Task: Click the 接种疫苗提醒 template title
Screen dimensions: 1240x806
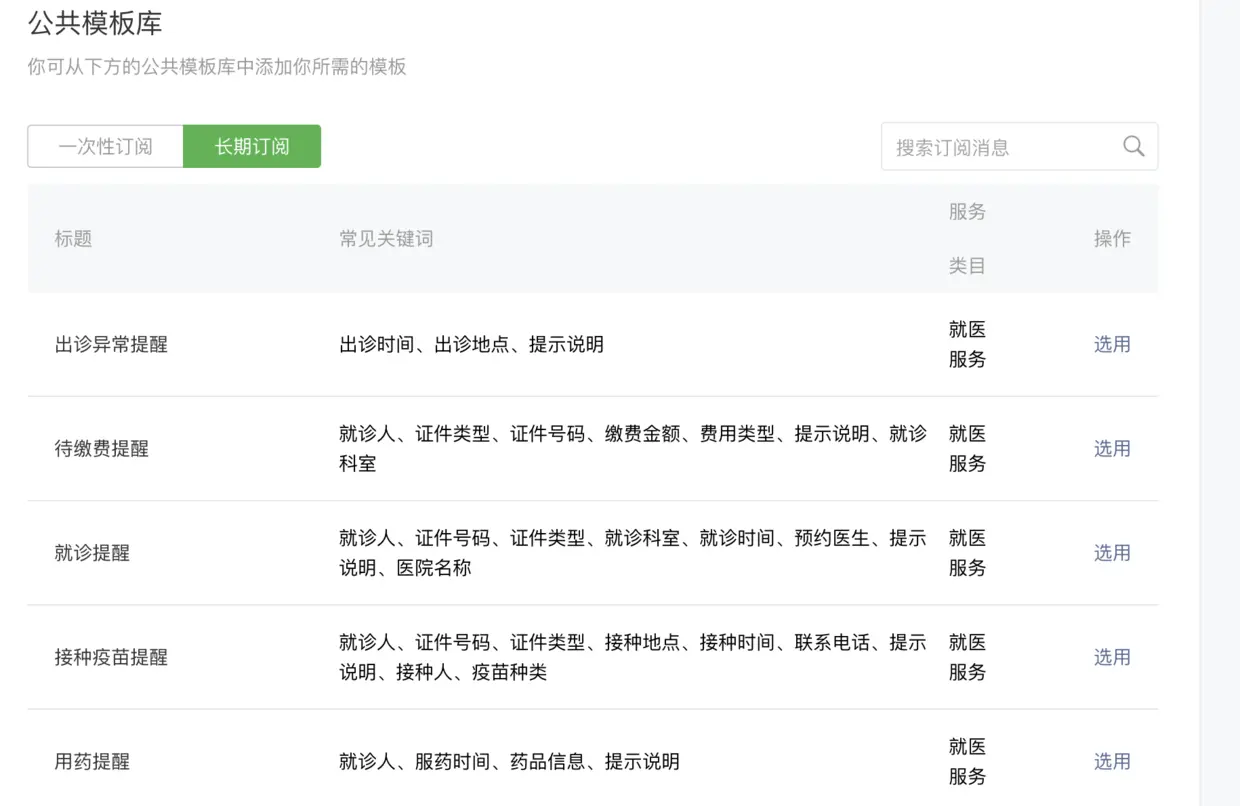Action: tap(111, 657)
